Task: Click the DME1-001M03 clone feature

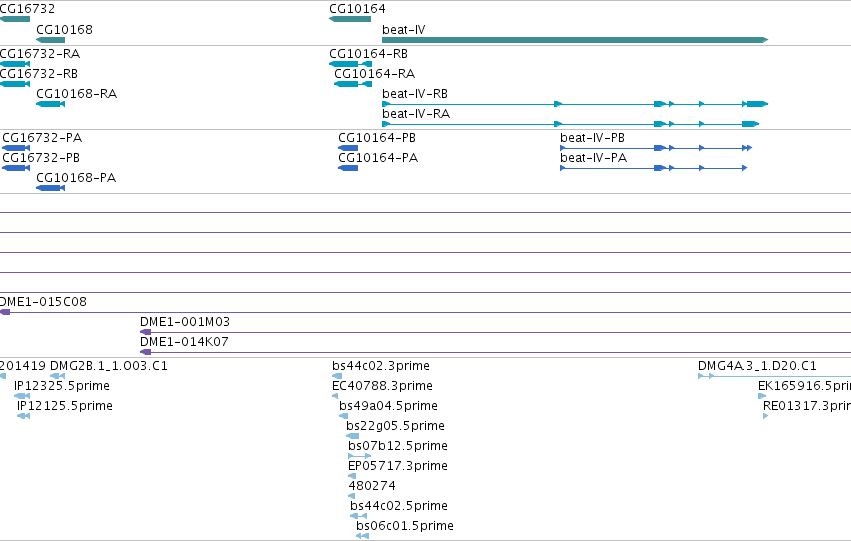Action: point(496,332)
